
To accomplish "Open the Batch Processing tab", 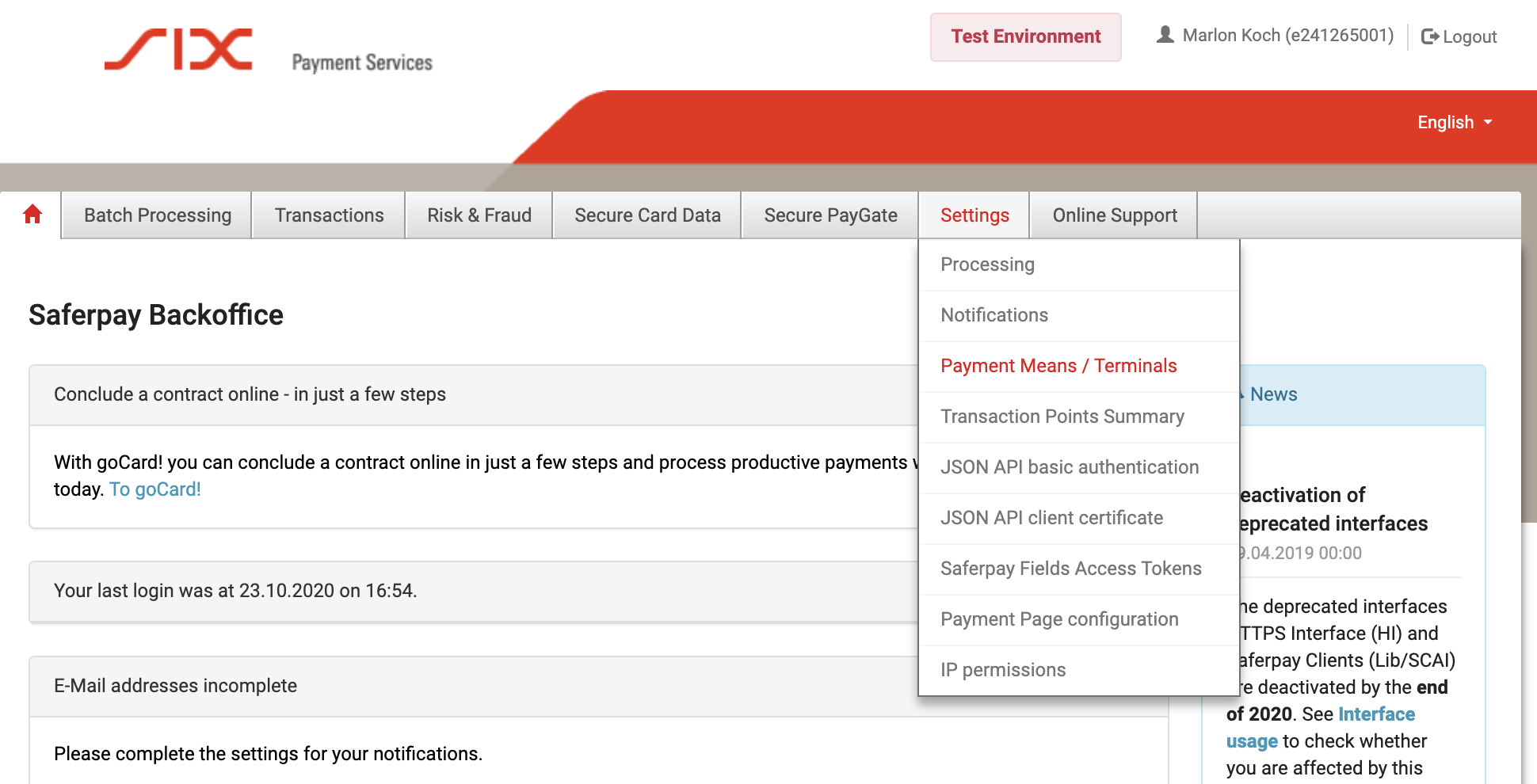I will click(158, 215).
